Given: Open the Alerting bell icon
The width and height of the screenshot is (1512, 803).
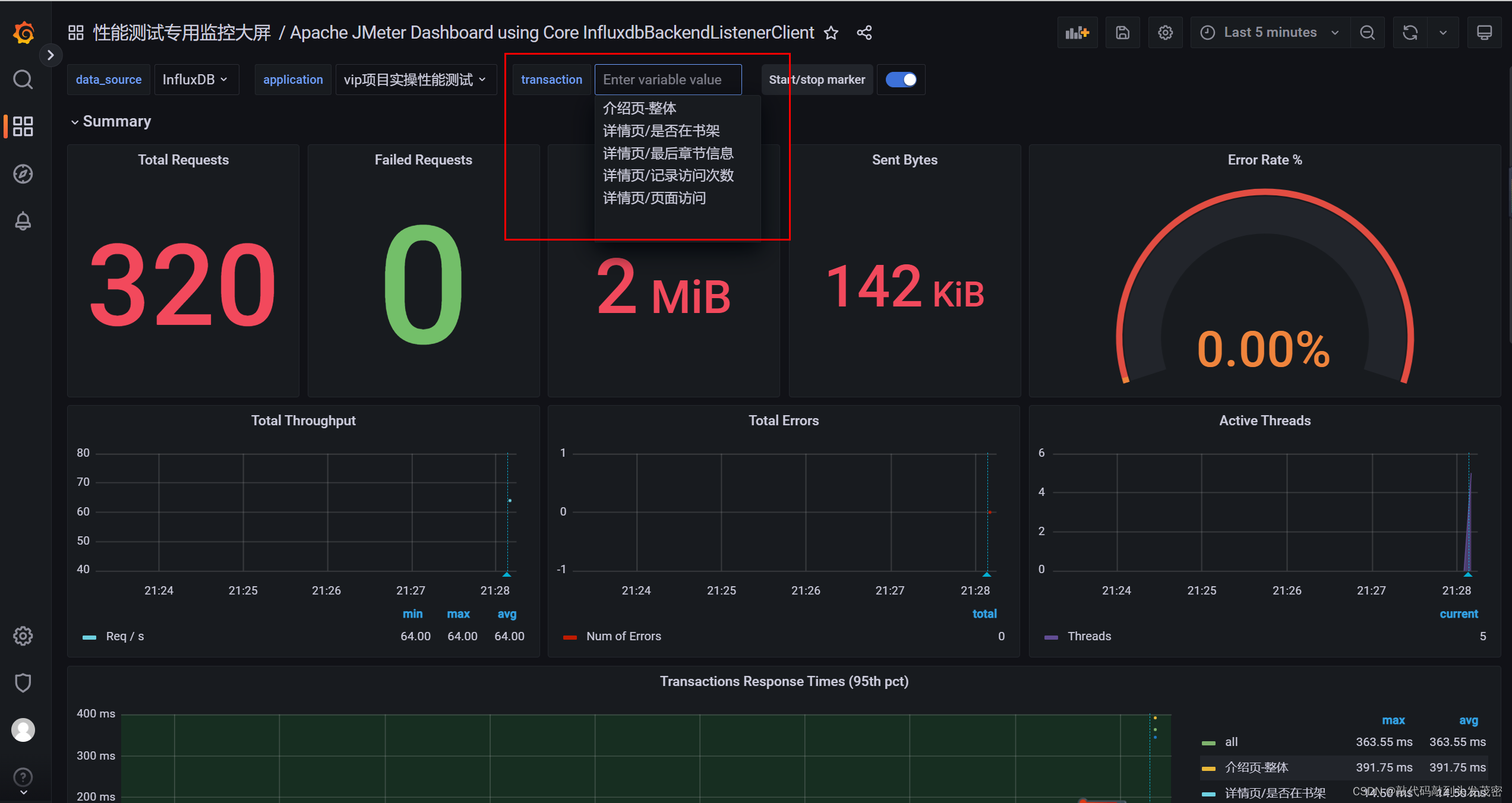Looking at the screenshot, I should pos(23,221).
